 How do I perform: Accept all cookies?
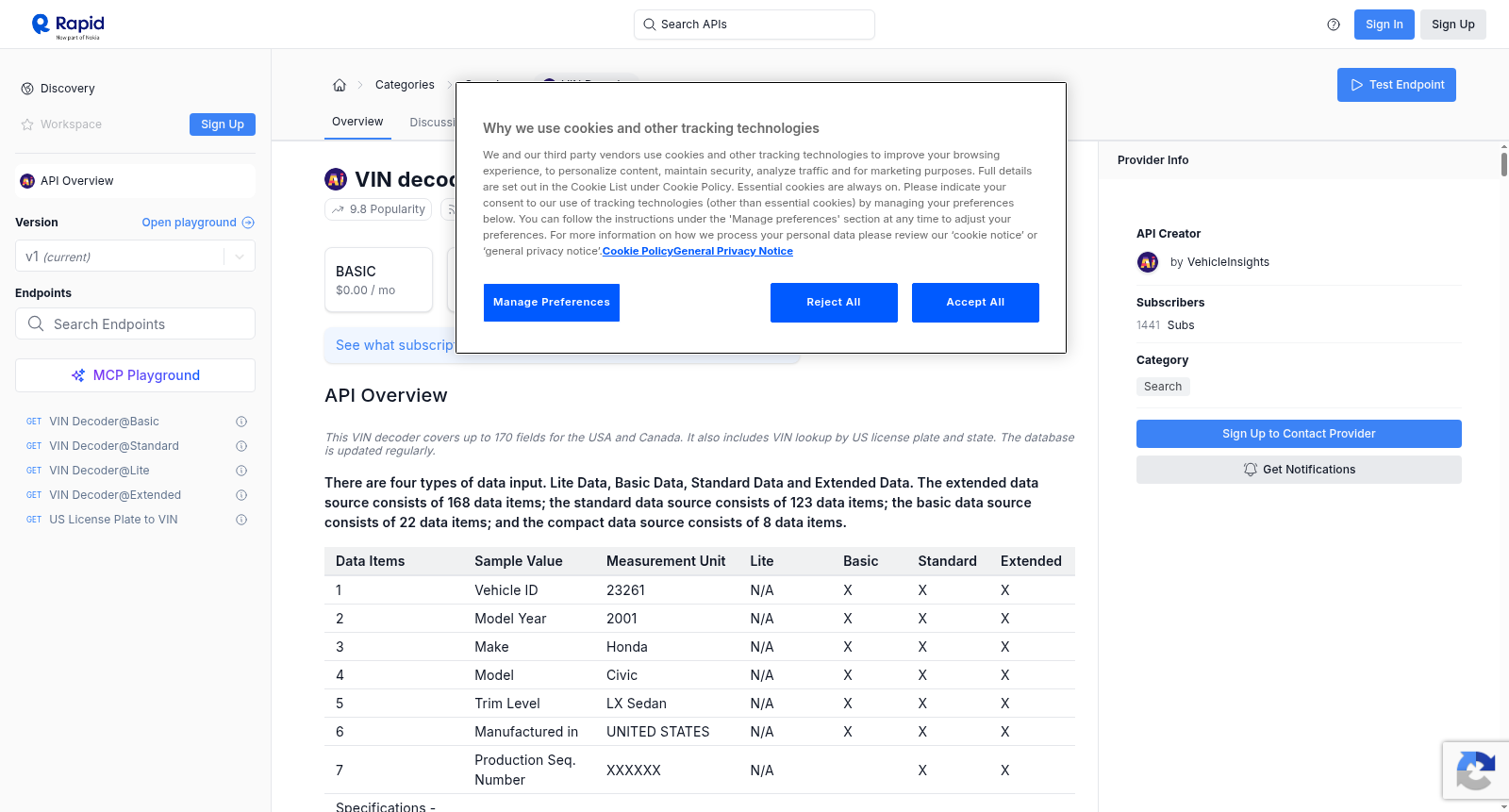(x=975, y=303)
